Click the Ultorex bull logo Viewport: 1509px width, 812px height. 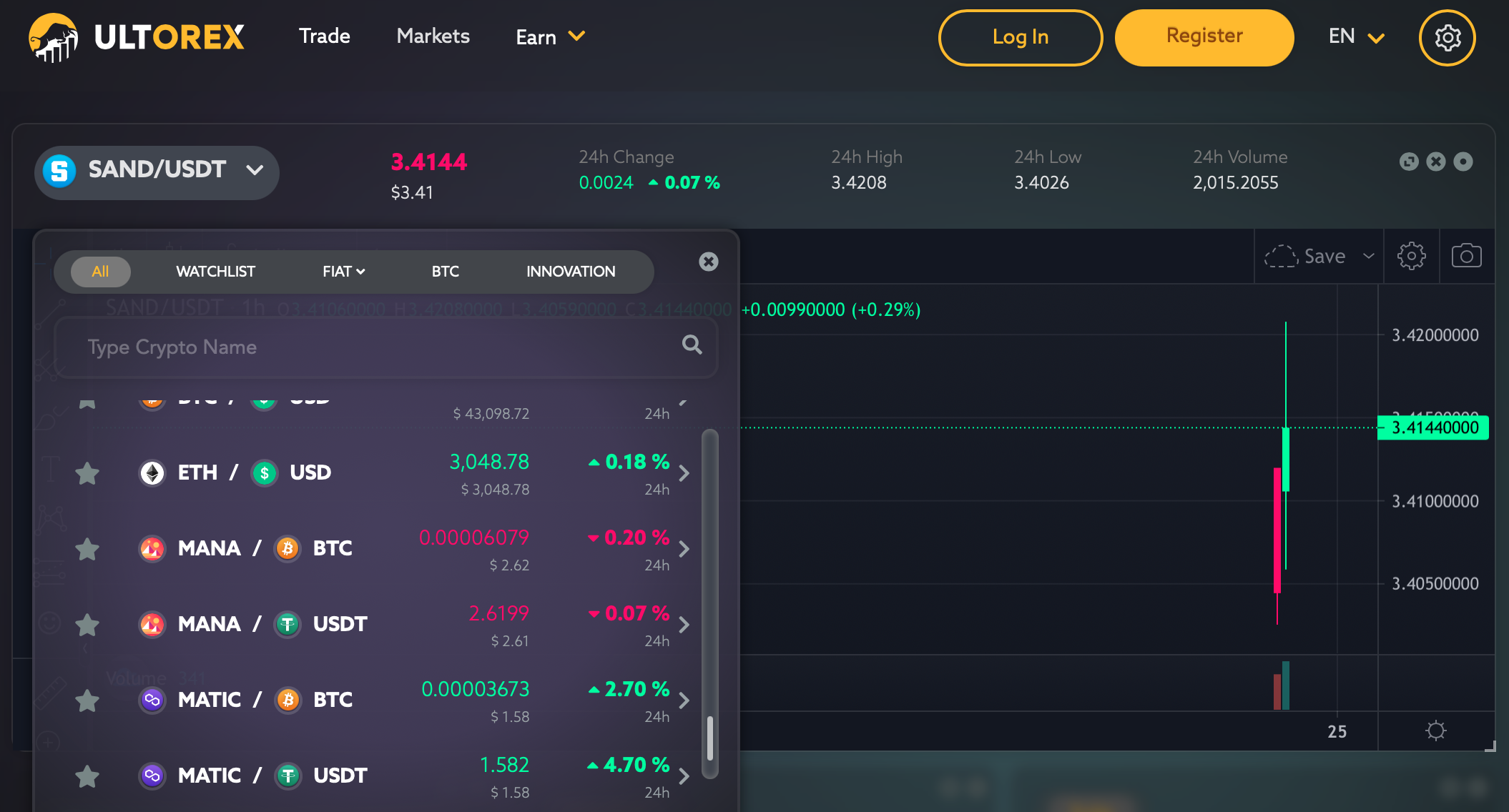(54, 37)
